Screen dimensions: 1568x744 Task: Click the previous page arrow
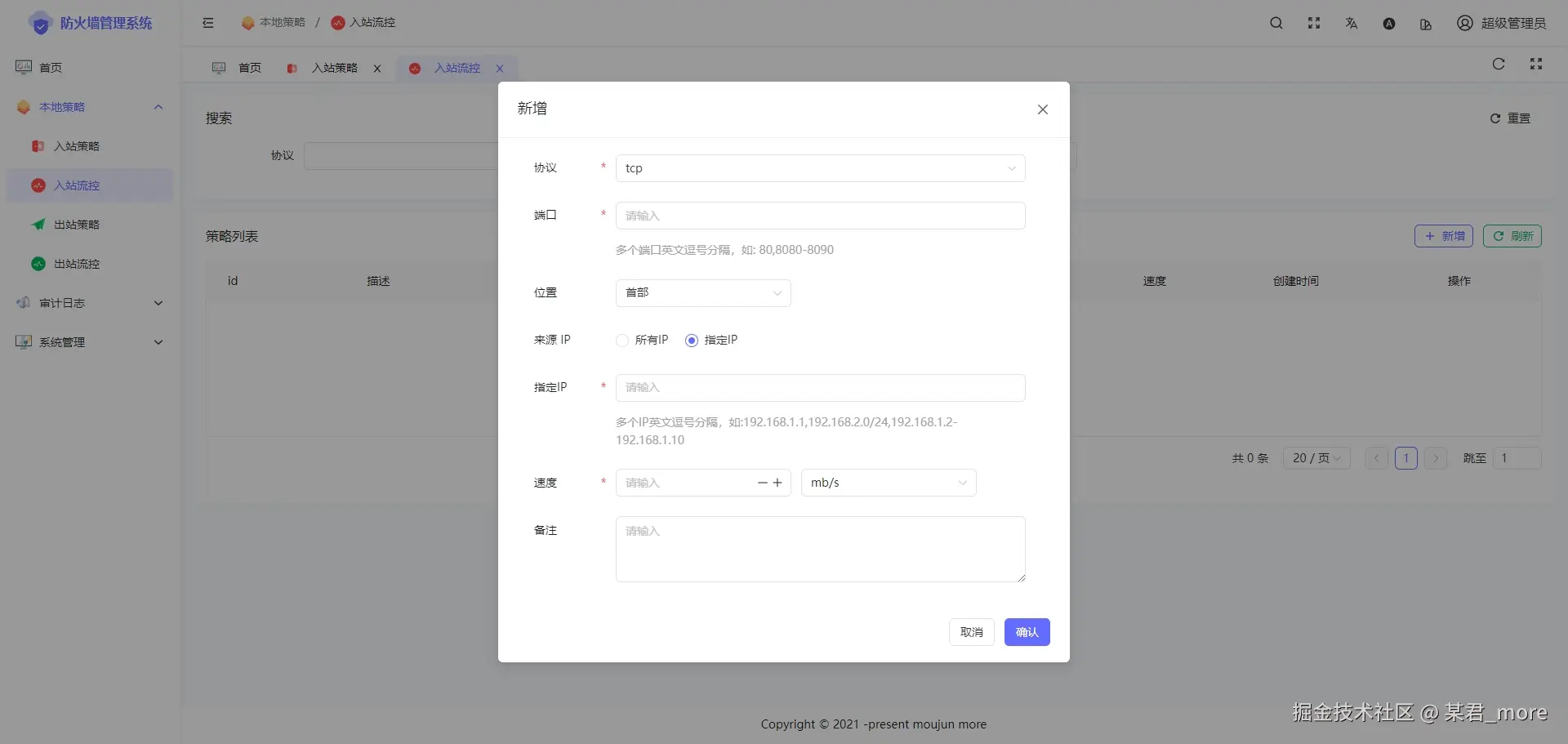pos(1377,458)
